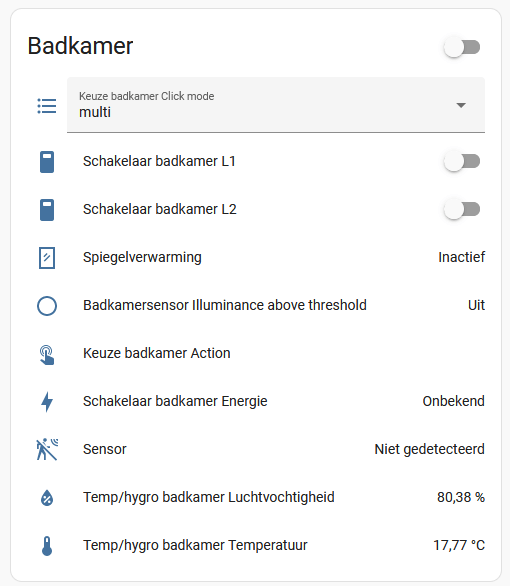Click the Spiegelverwarming mirror icon
This screenshot has width=510, height=586.
point(47,258)
